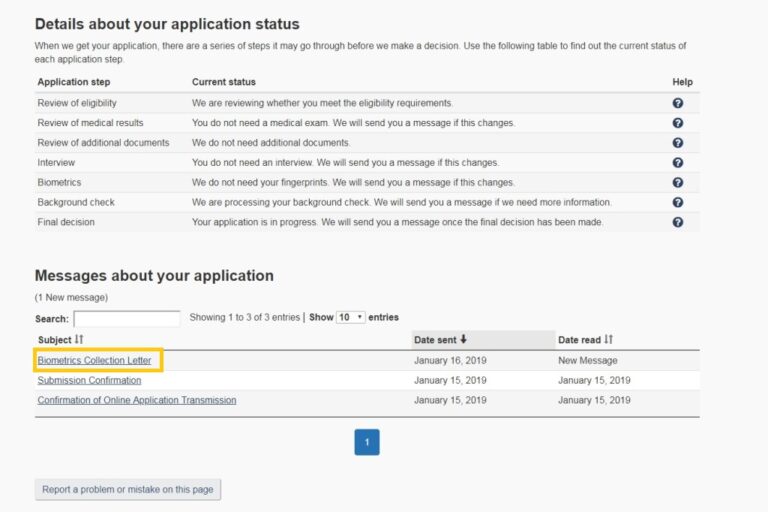The height and width of the screenshot is (512, 768).
Task: Click the Current status column header
Action: click(x=223, y=82)
